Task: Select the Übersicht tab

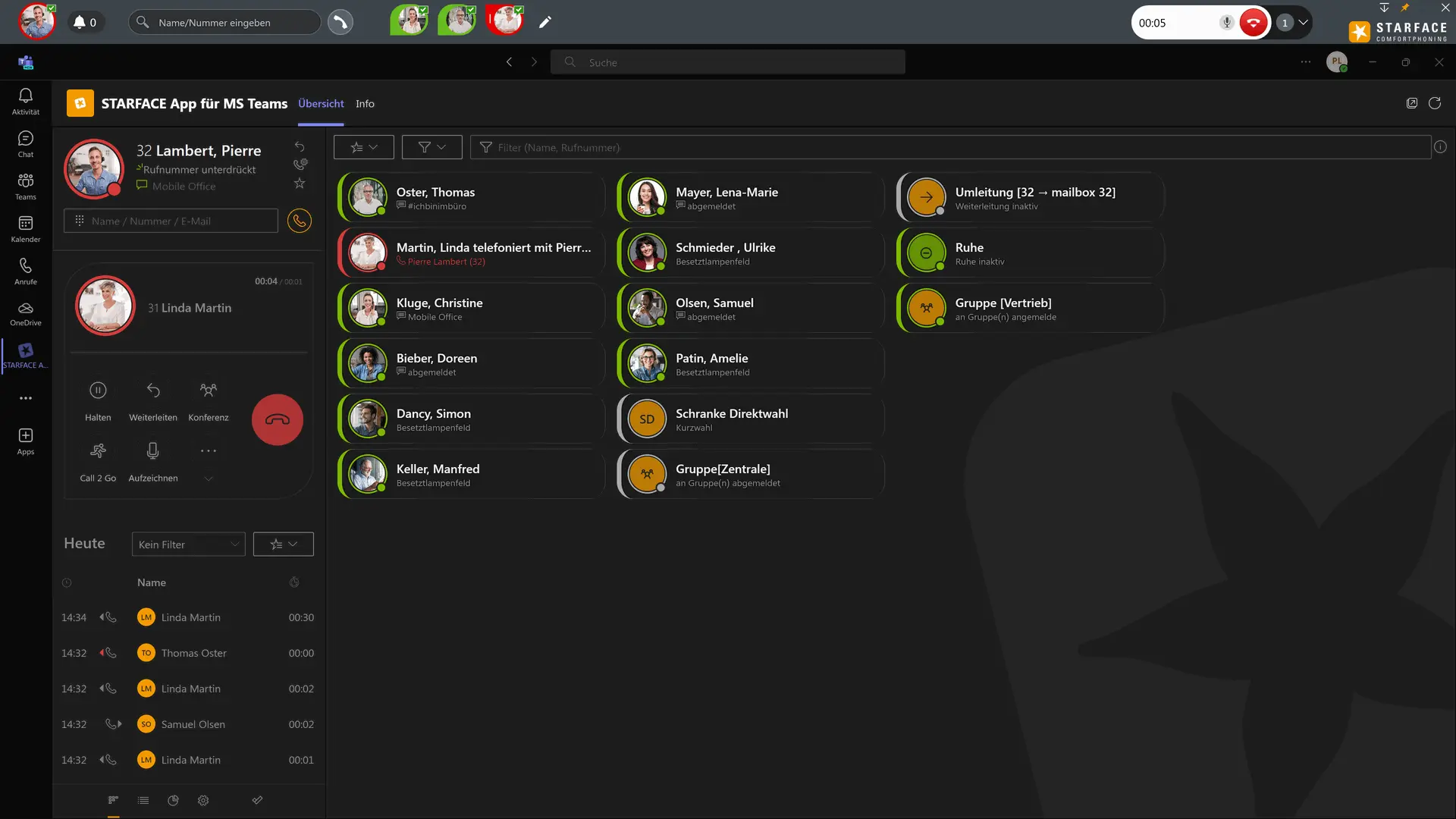Action: tap(321, 104)
